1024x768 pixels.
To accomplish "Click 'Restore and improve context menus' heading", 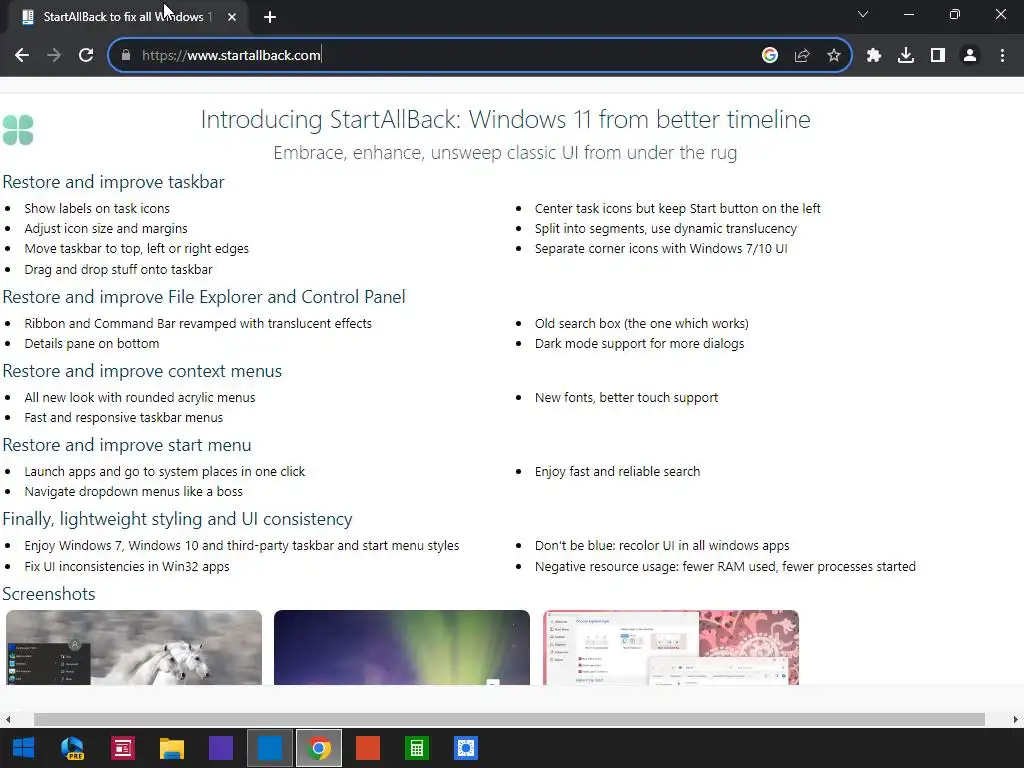I will pyautogui.click(x=142, y=371).
